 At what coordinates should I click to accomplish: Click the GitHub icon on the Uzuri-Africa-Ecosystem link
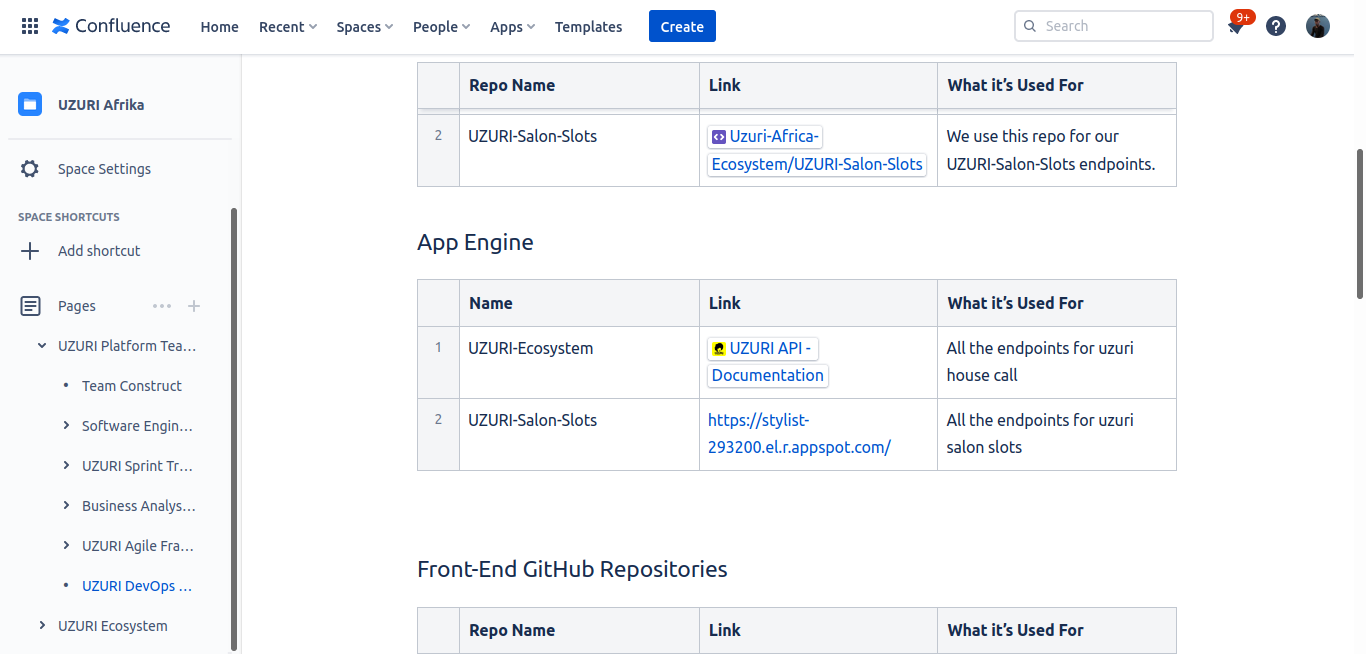717,135
